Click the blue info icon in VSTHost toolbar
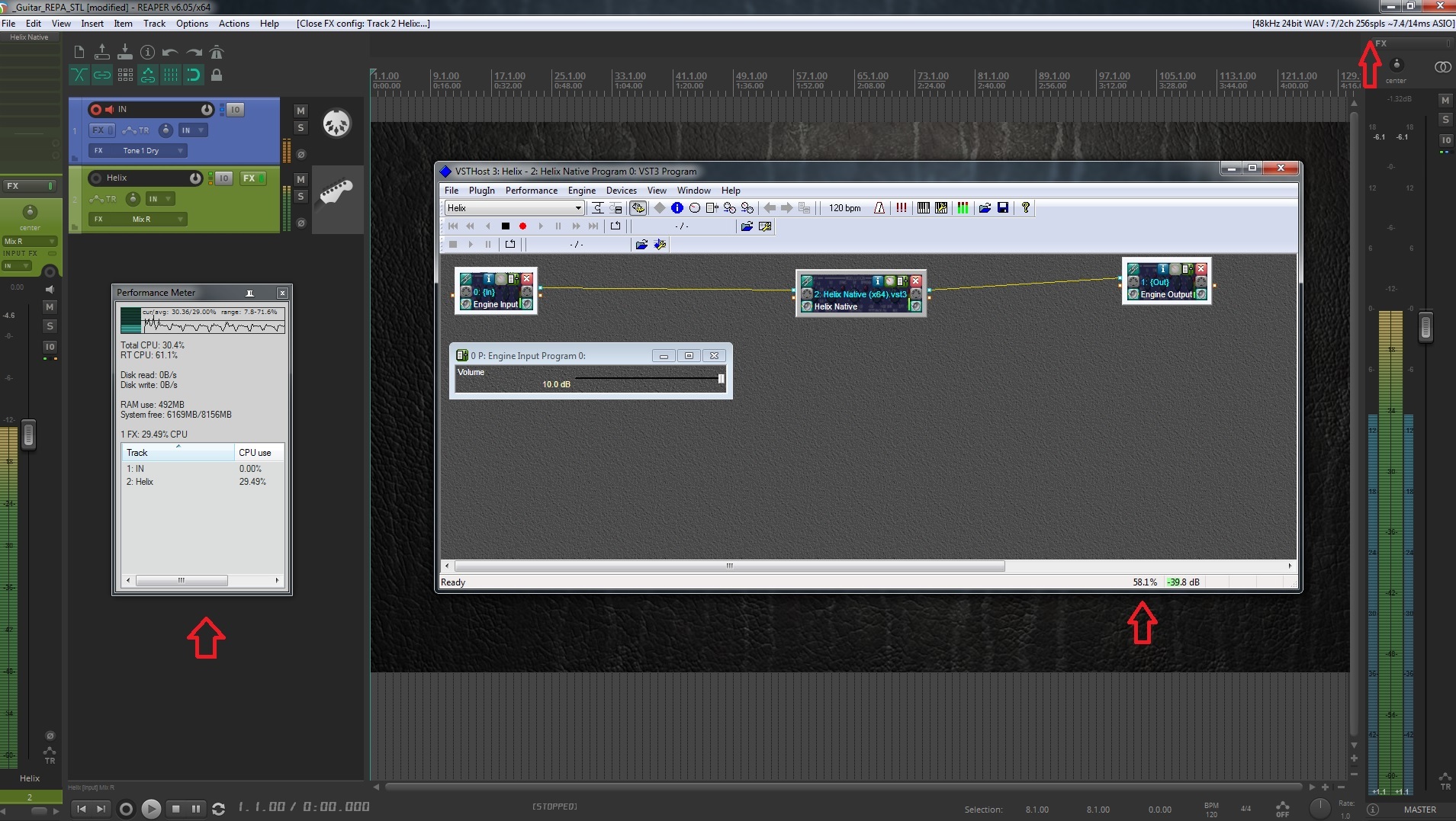Viewport: 1456px width, 821px height. click(x=677, y=208)
